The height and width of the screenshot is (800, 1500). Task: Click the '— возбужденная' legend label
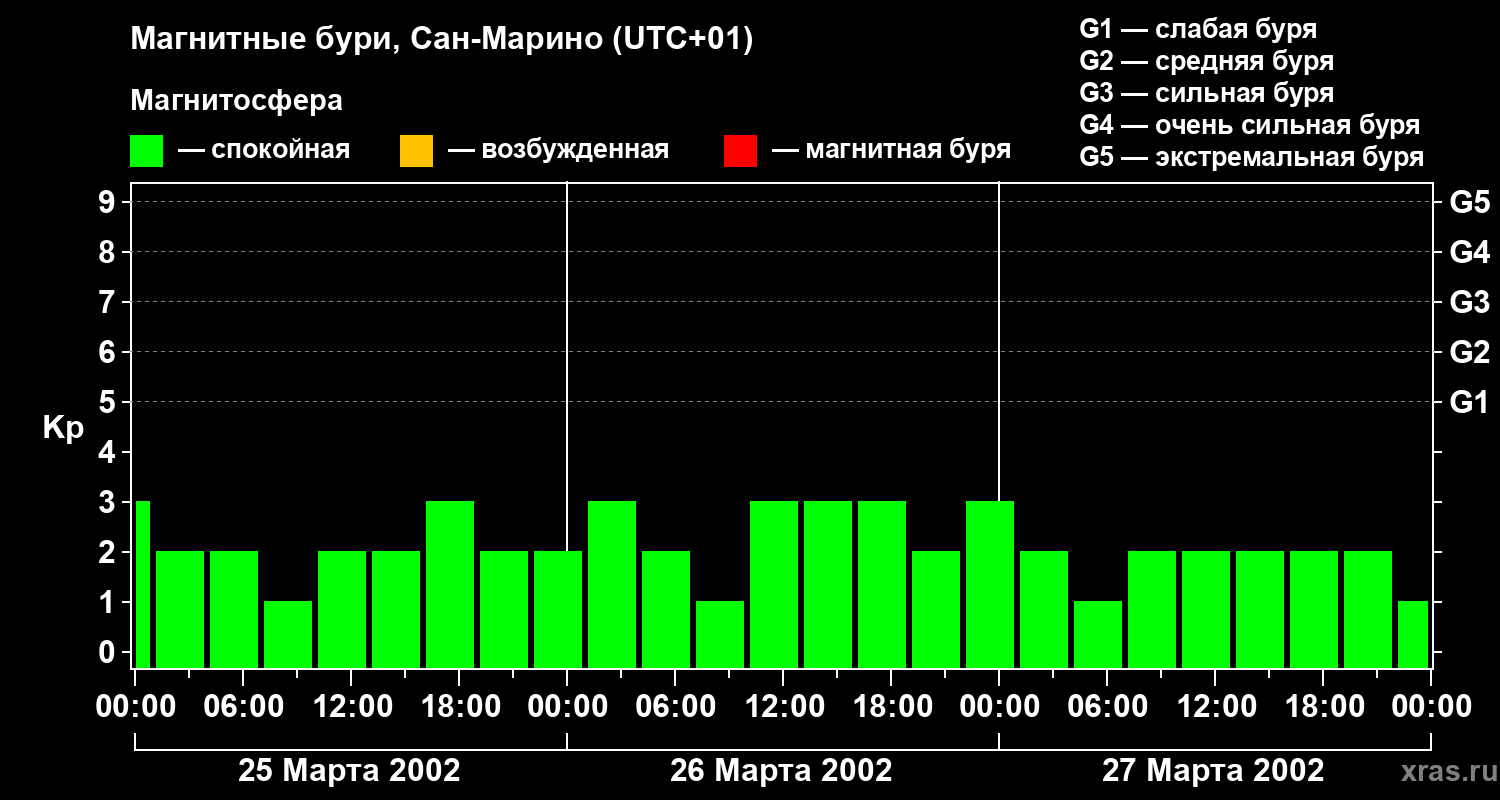click(x=558, y=150)
